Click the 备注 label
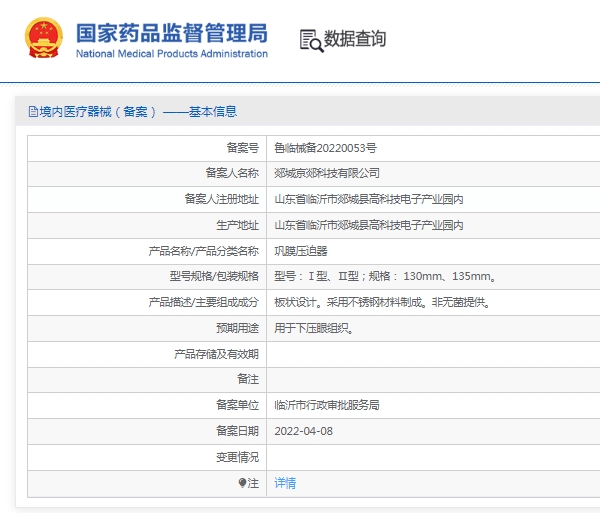The height and width of the screenshot is (513, 600). click(x=248, y=379)
